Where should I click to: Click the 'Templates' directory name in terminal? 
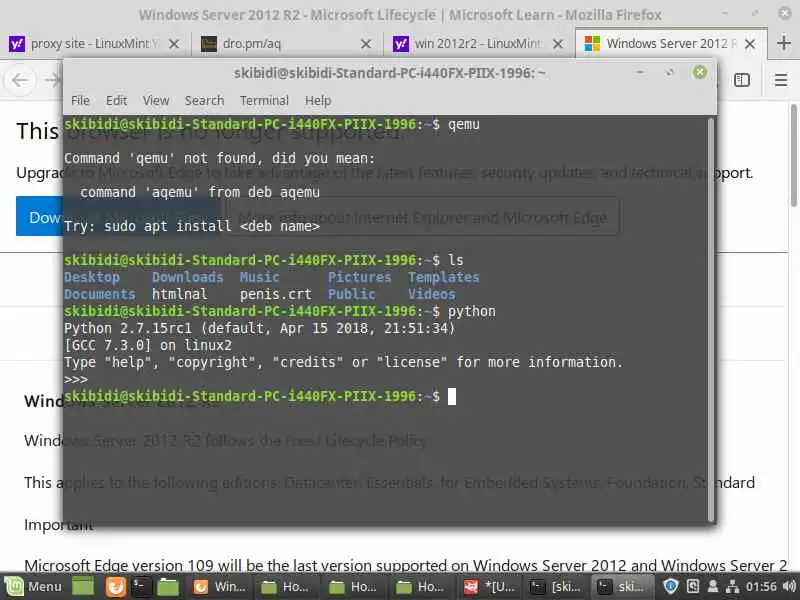coord(443,278)
